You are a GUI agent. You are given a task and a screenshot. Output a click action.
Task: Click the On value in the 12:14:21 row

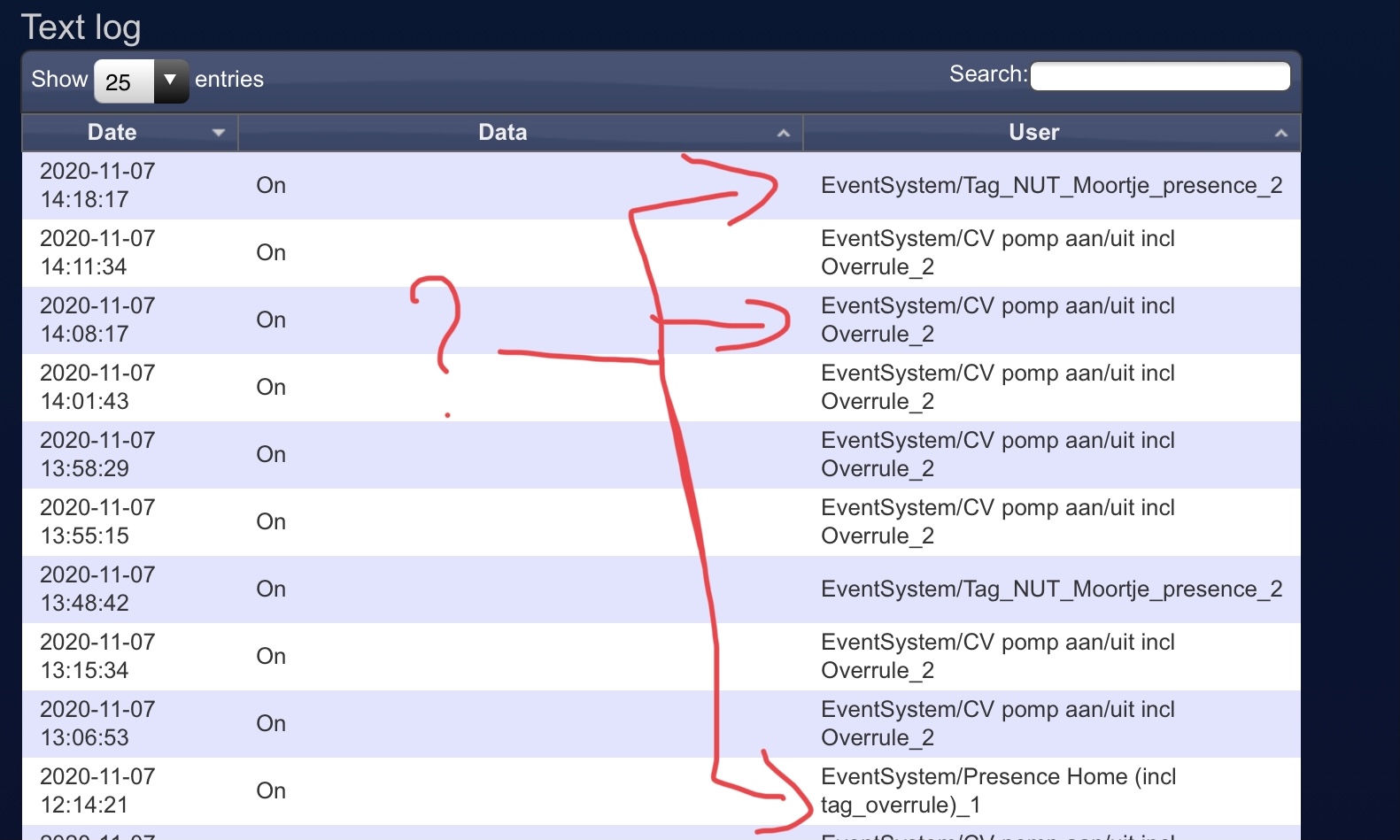[x=271, y=790]
